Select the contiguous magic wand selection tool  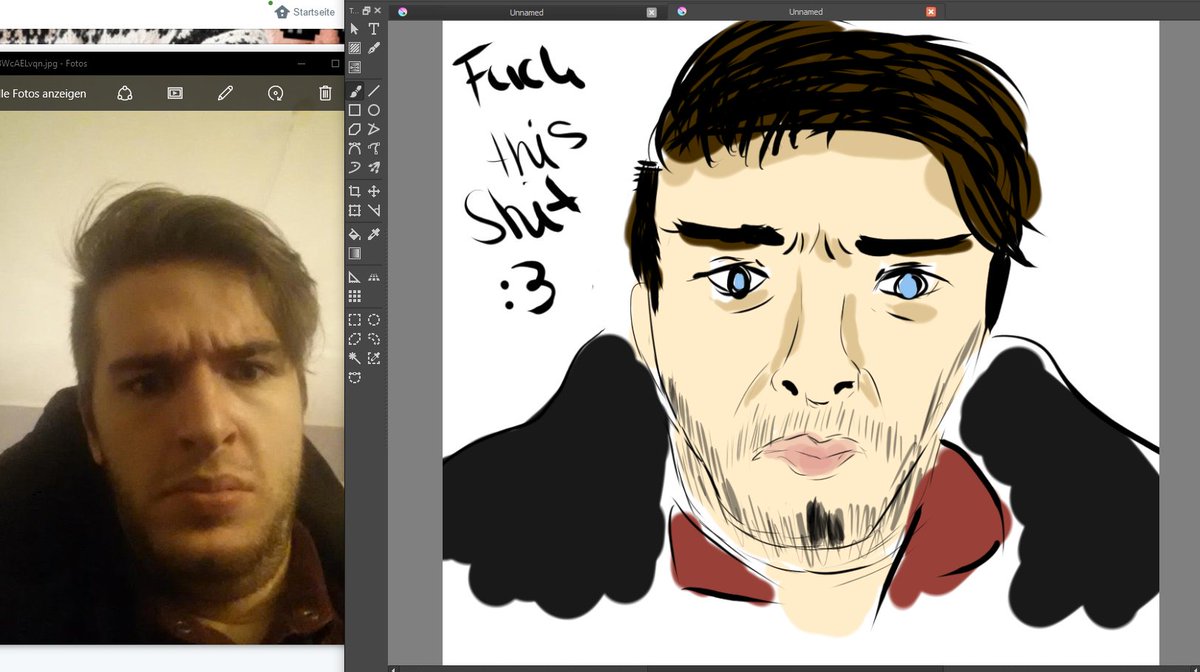(x=354, y=358)
